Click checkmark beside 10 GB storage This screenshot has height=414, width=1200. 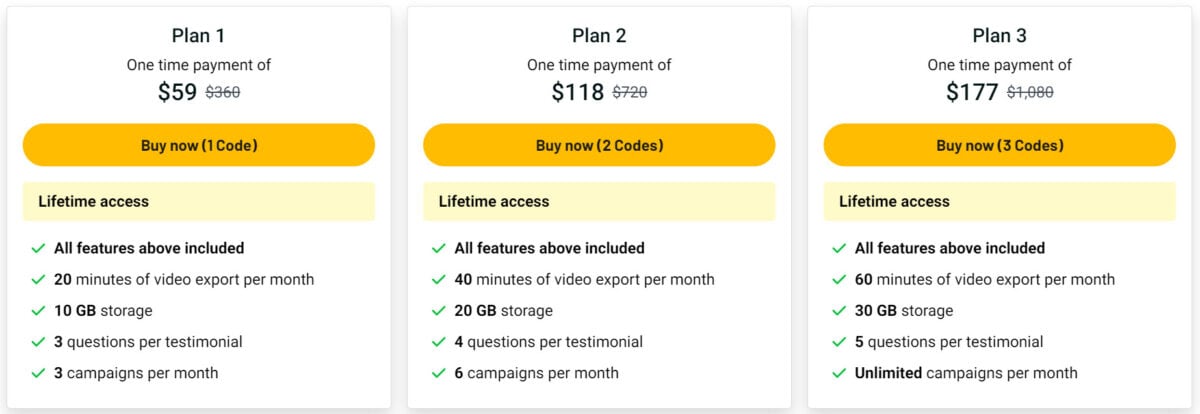point(38,311)
